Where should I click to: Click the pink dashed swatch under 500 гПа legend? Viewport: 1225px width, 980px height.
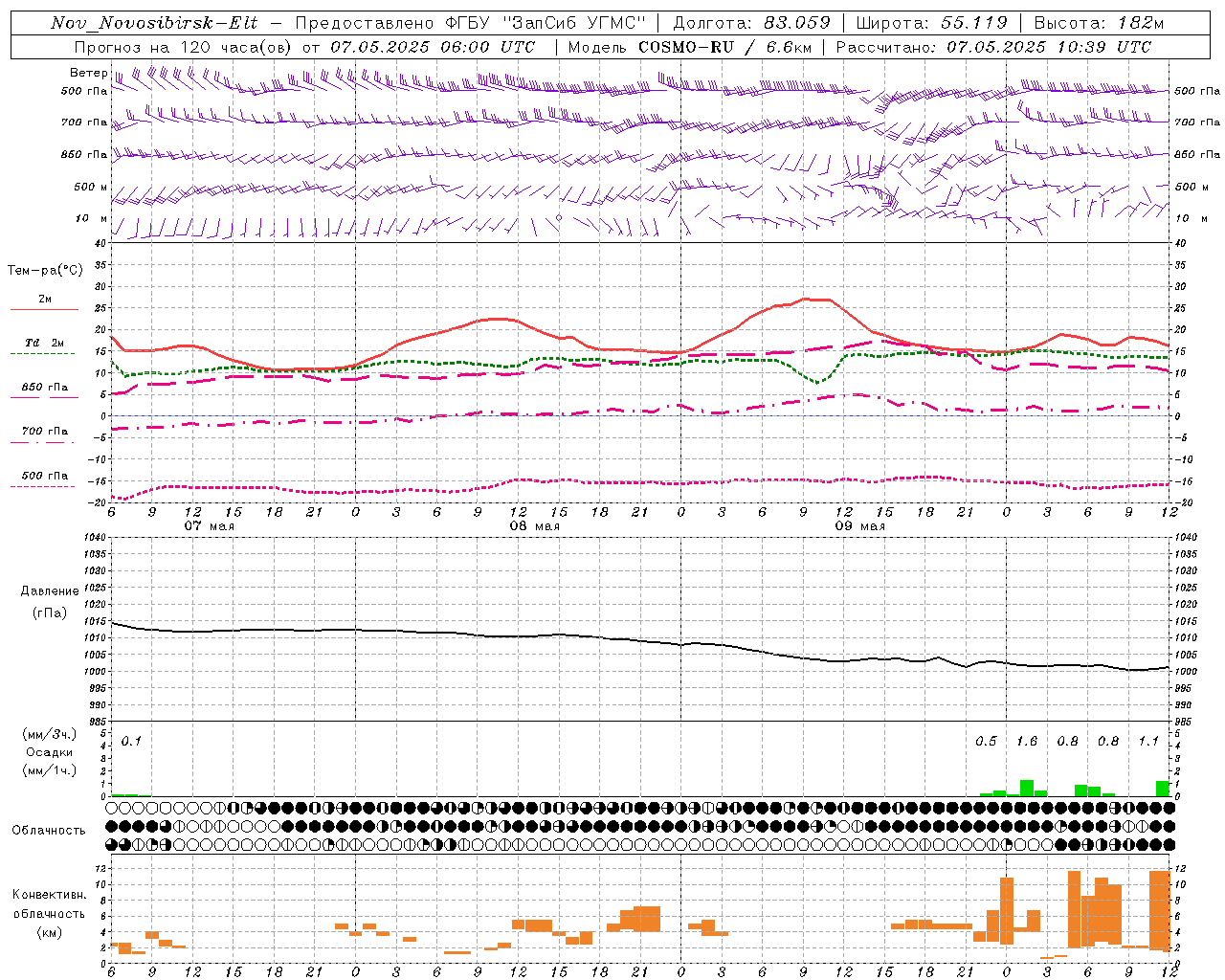click(x=42, y=487)
